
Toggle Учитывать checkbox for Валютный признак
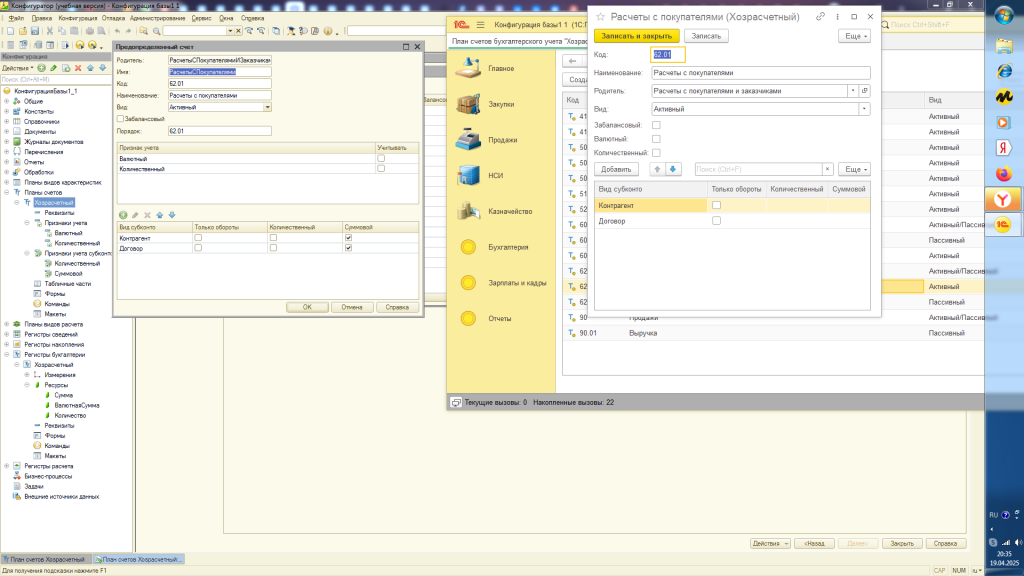click(381, 158)
